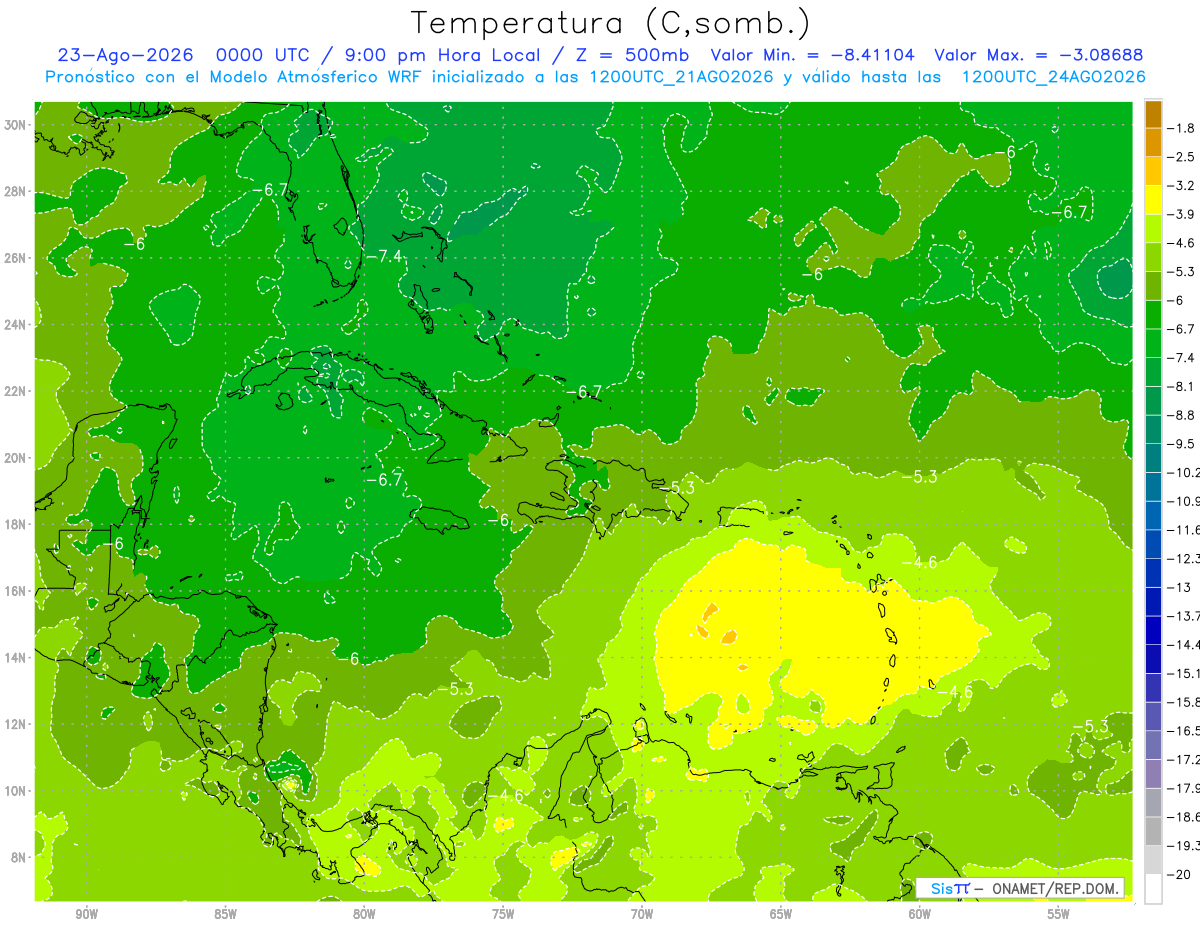Click the gray swatch between -18.6 and -19.3
1200x927 pixels.
coord(1153,831)
